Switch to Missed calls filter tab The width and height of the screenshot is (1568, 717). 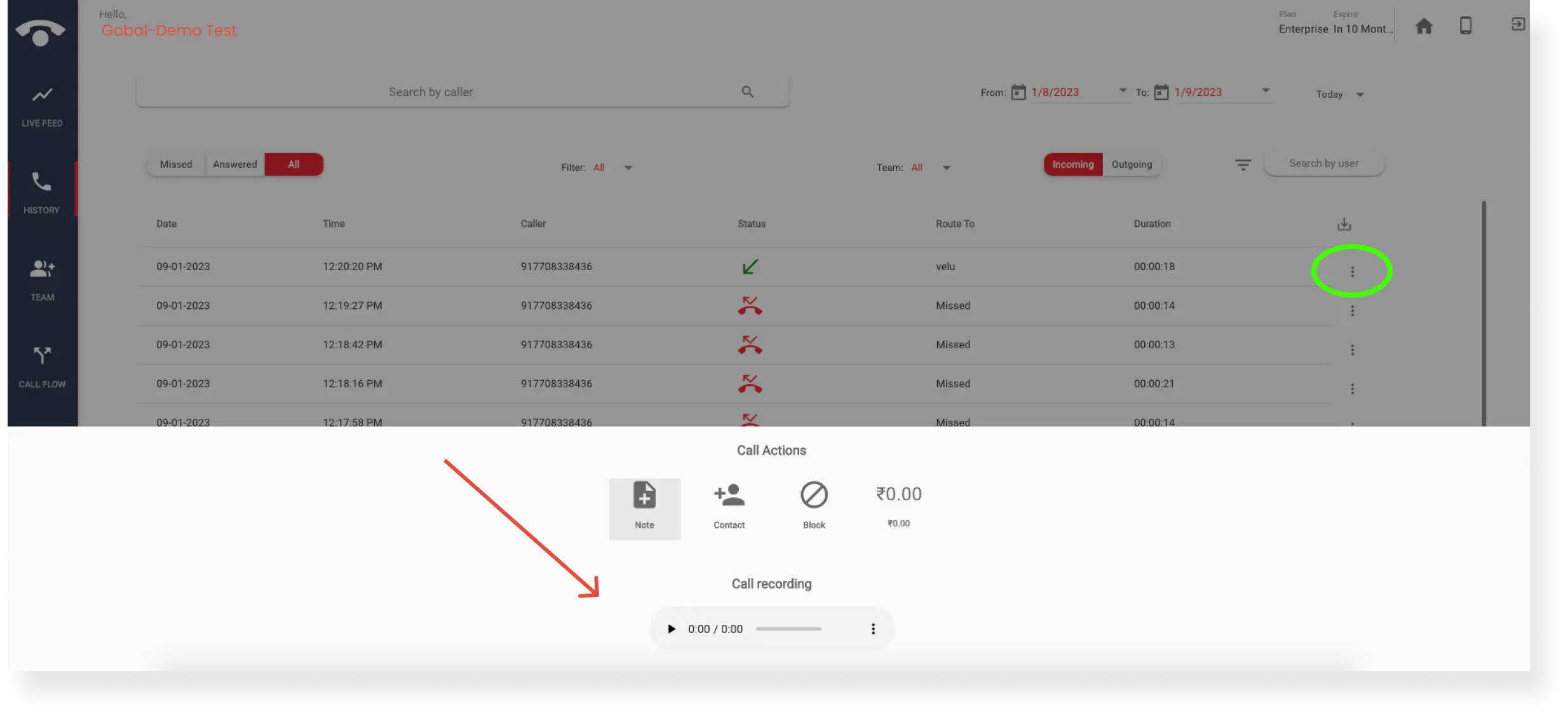(x=176, y=164)
